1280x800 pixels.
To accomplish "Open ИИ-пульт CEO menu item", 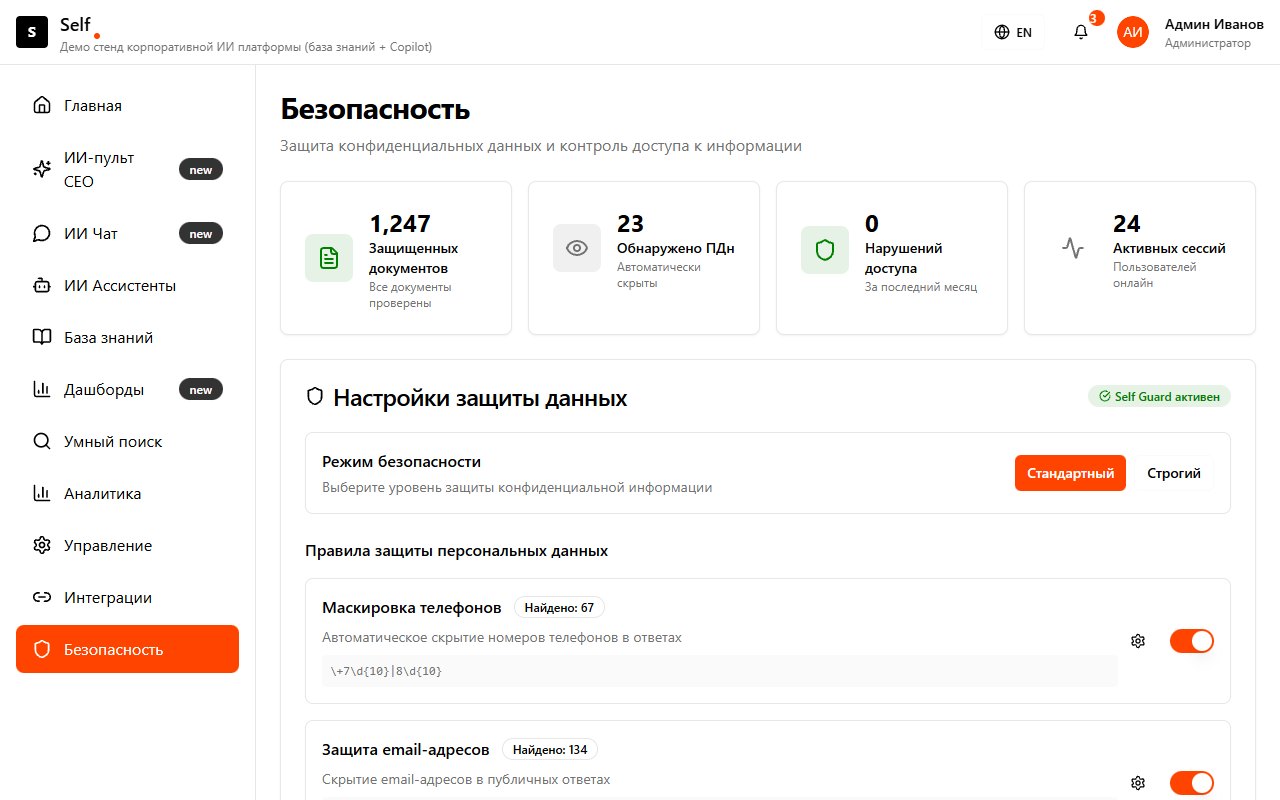I will pos(127,169).
